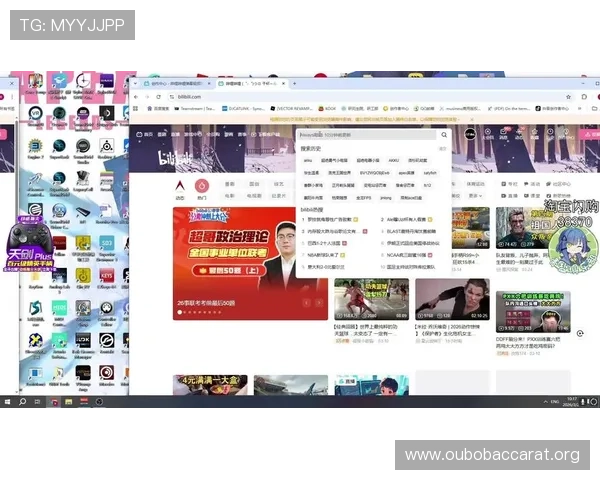Play the 保护者 action movie thumbnail
This screenshot has height=480, width=600.
(x=452, y=299)
